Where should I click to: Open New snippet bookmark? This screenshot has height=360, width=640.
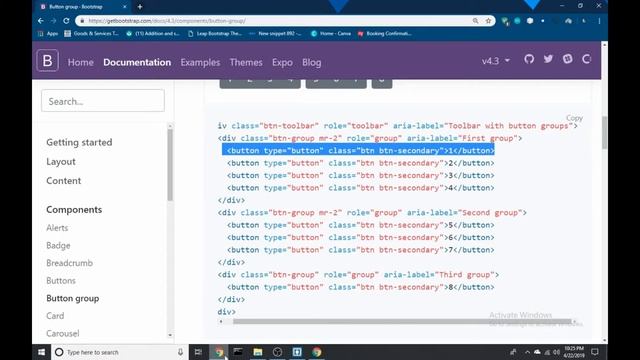[275, 33]
